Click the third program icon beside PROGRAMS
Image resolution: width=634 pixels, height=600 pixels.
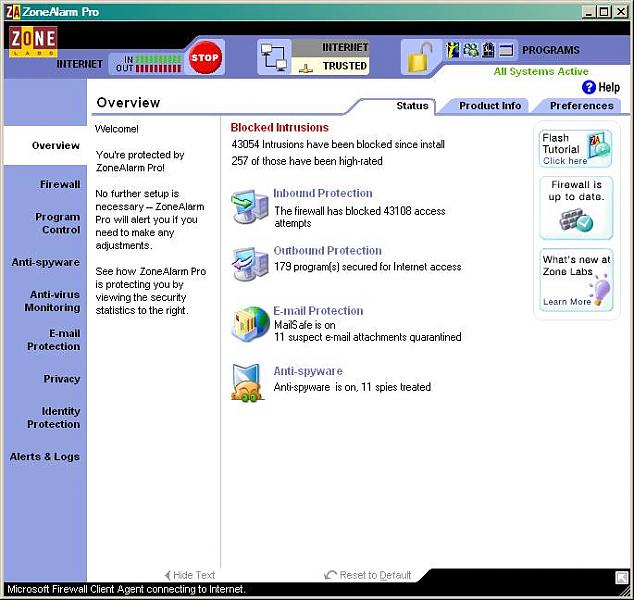click(x=488, y=50)
